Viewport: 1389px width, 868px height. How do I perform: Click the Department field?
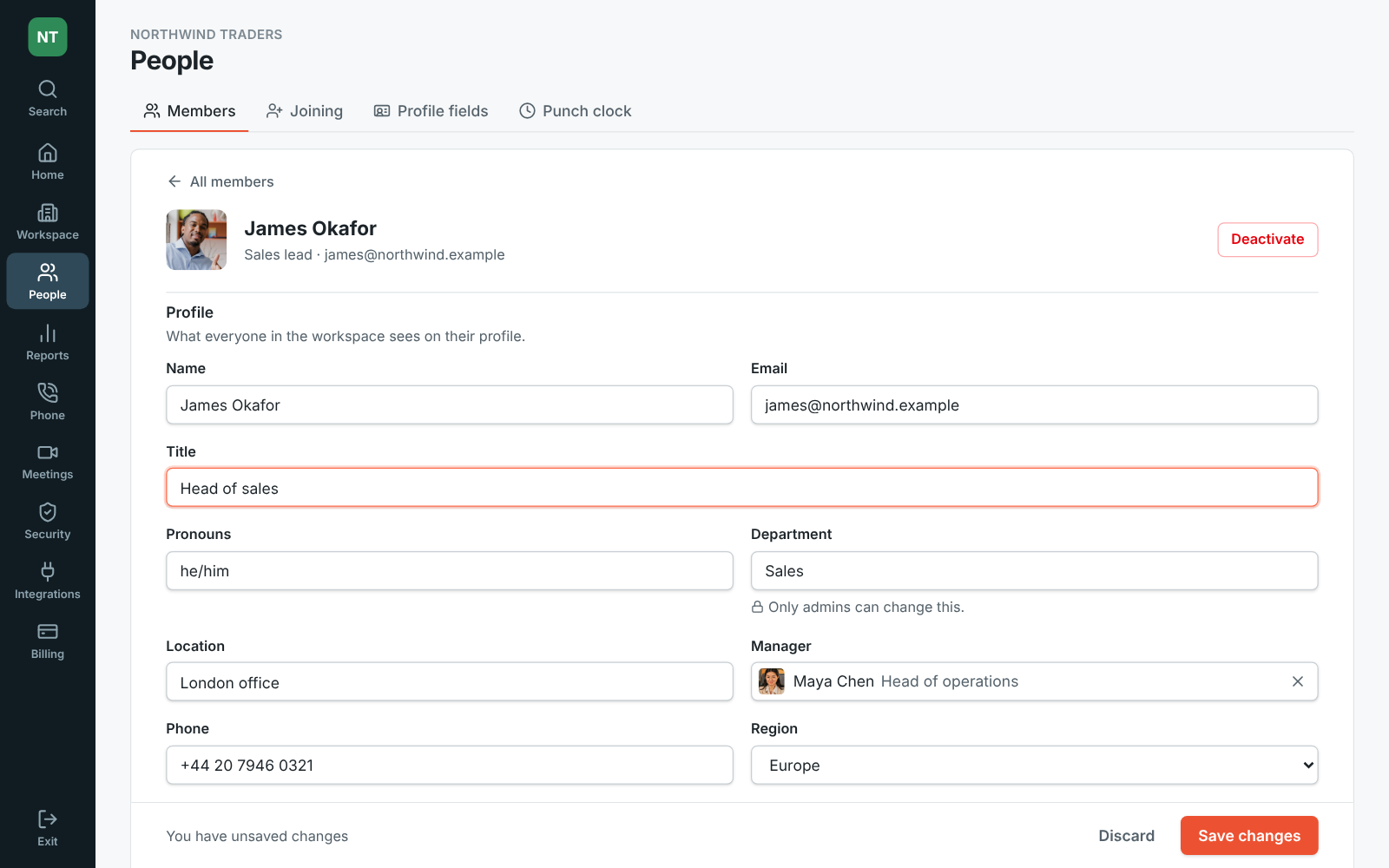pyautogui.click(x=1034, y=571)
